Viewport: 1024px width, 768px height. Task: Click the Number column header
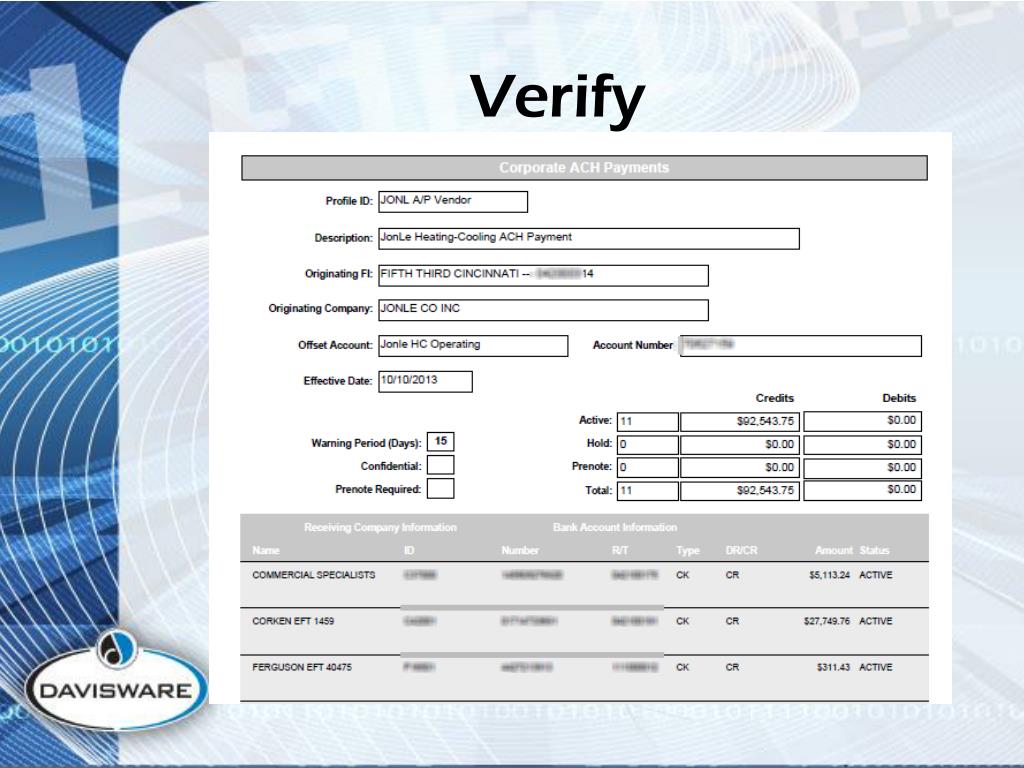pyautogui.click(x=520, y=551)
